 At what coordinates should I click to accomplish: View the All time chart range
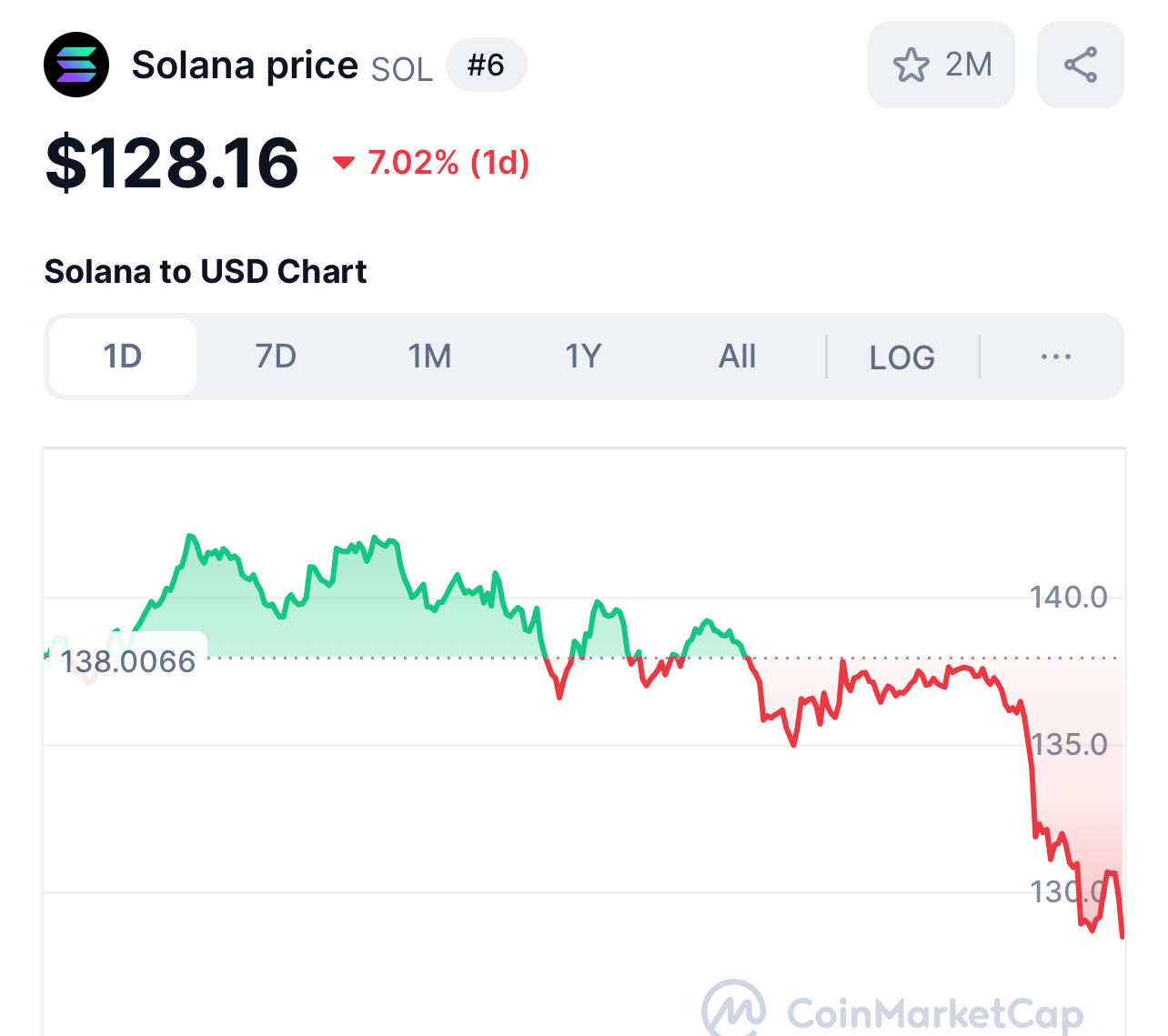[737, 357]
